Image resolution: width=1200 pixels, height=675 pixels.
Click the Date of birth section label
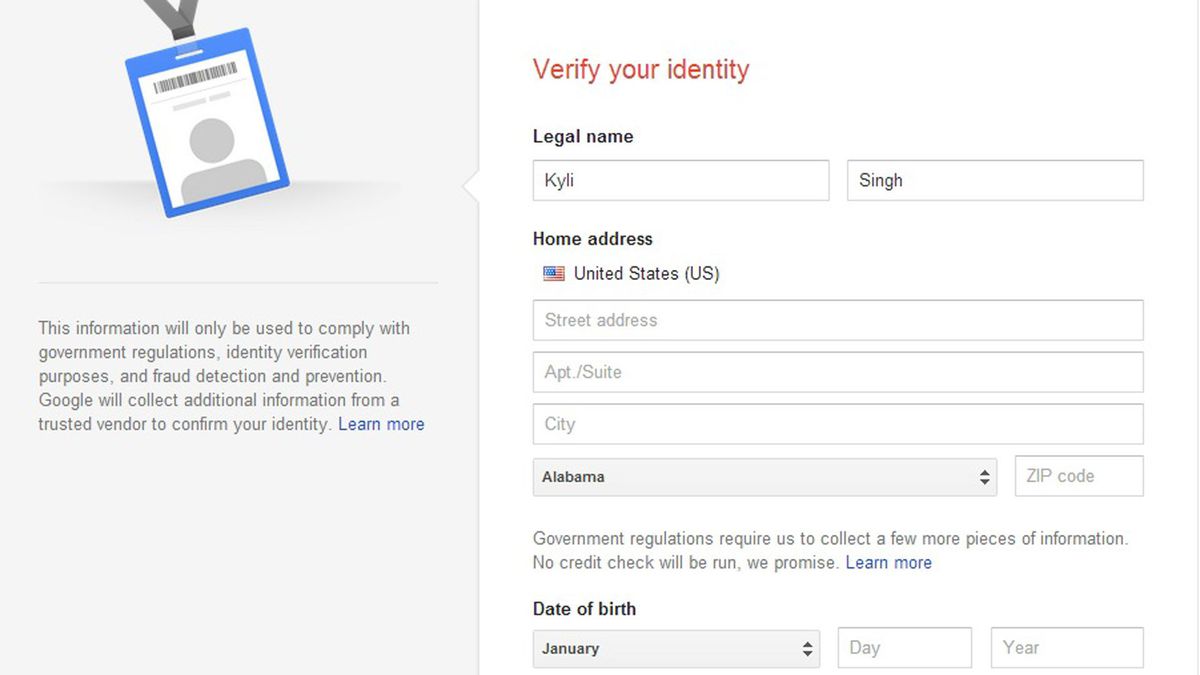pyautogui.click(x=585, y=609)
